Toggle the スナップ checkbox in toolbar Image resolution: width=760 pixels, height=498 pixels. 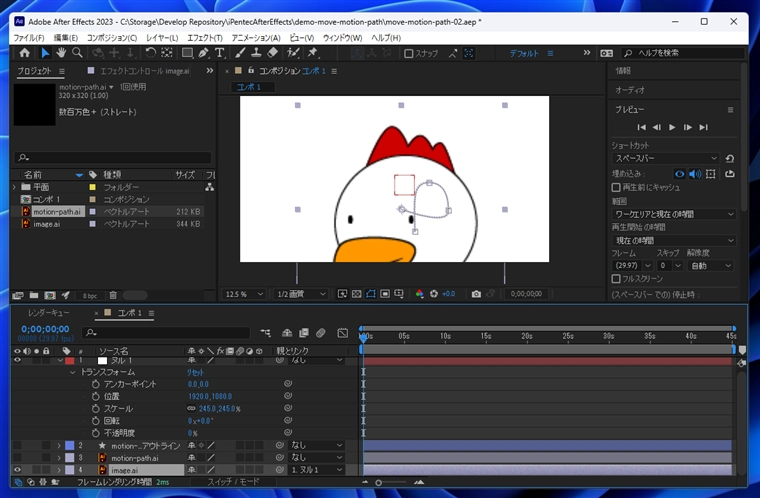coord(408,53)
